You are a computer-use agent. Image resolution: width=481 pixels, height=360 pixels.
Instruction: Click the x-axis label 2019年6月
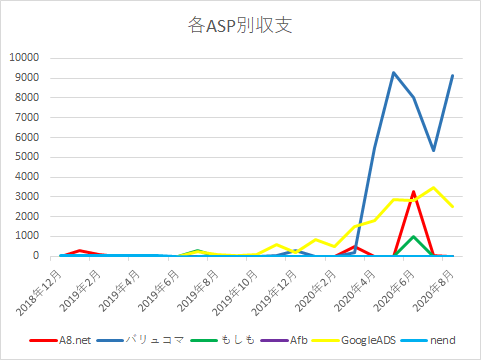click(159, 291)
